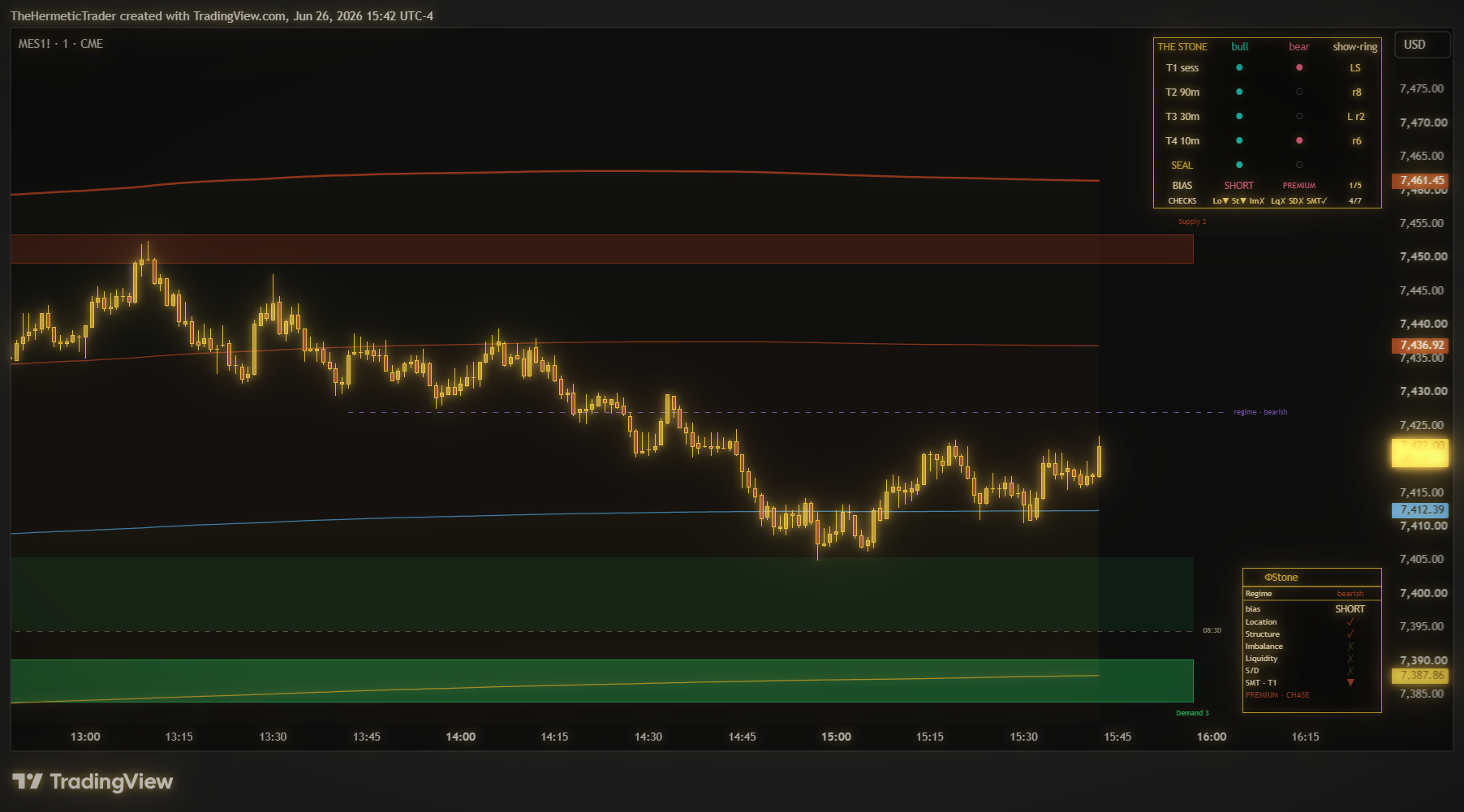Click the SMT - T1 down triangle

point(1350,682)
